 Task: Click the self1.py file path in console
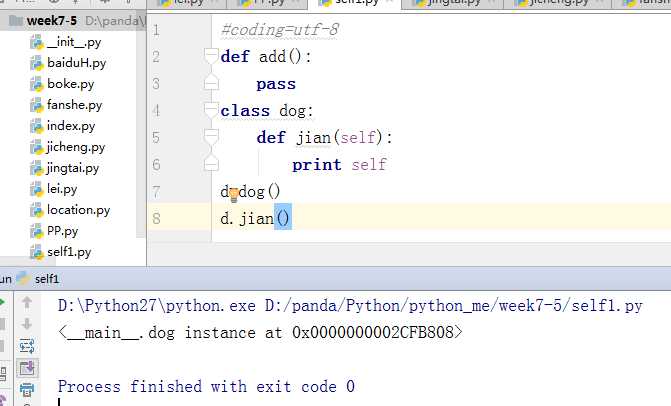(454, 306)
